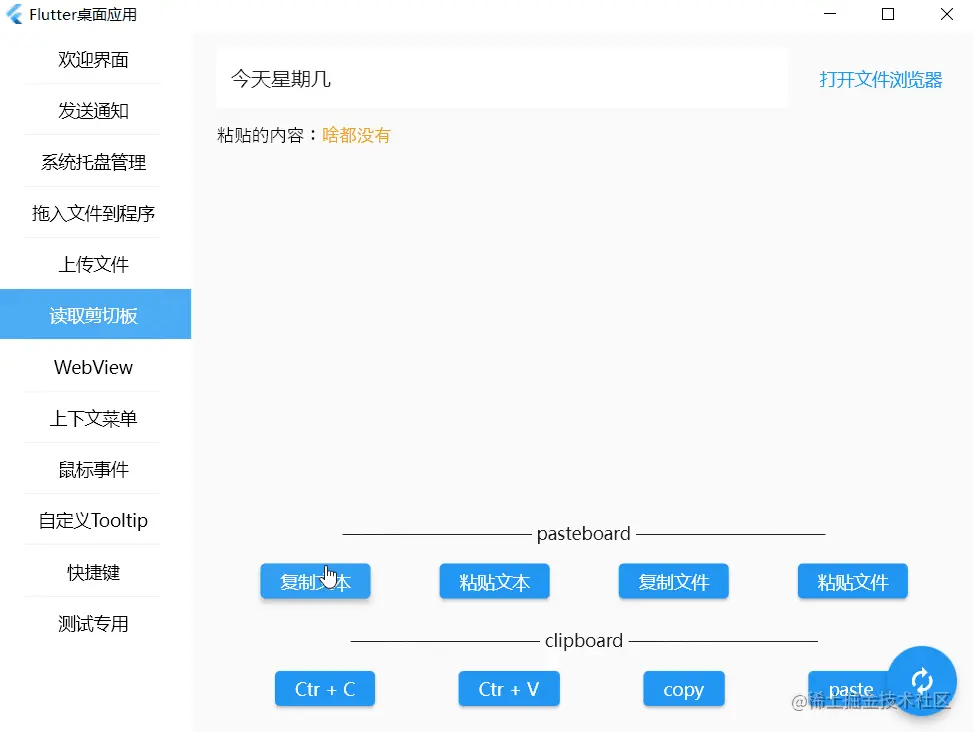This screenshot has width=973, height=732.
Task: Switch to 测试专用 page
Action: coord(93,623)
